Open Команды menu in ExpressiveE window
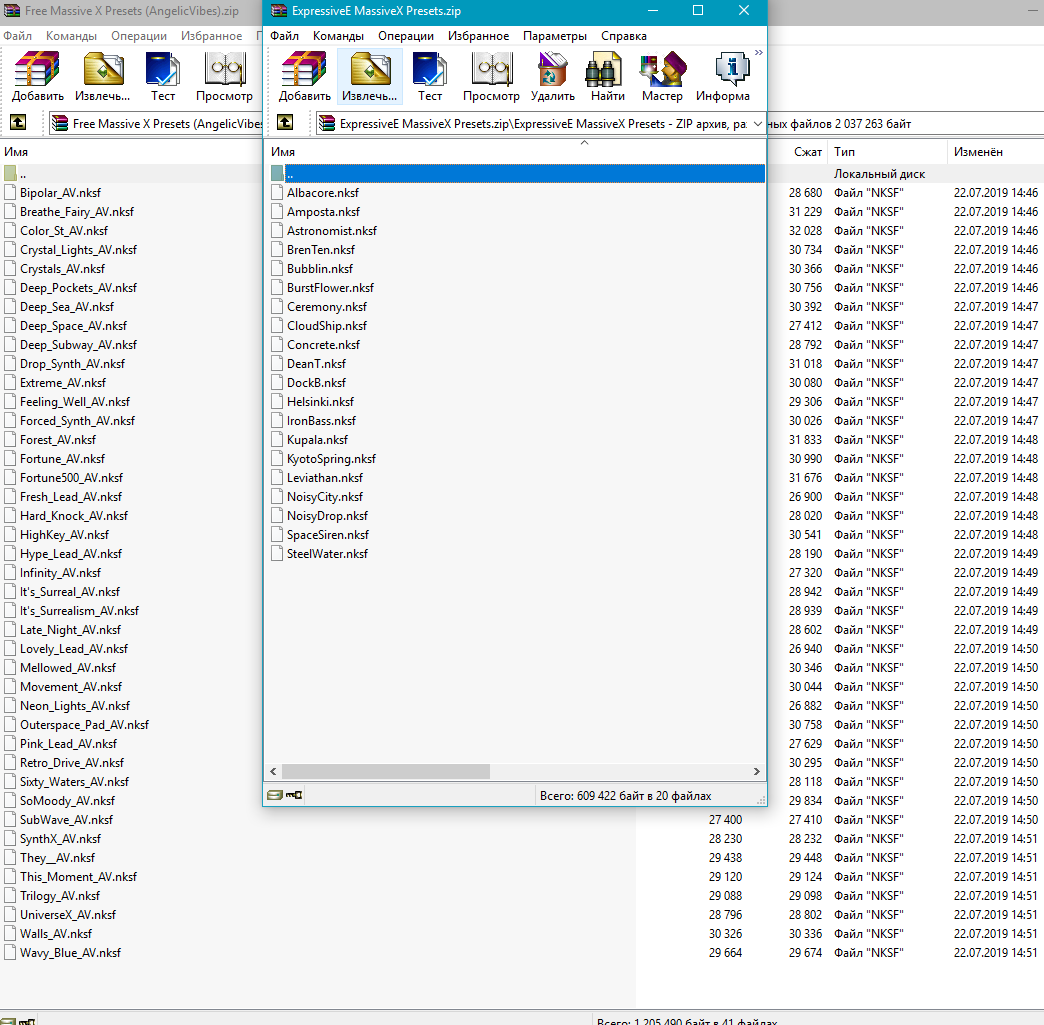 pyautogui.click(x=338, y=36)
